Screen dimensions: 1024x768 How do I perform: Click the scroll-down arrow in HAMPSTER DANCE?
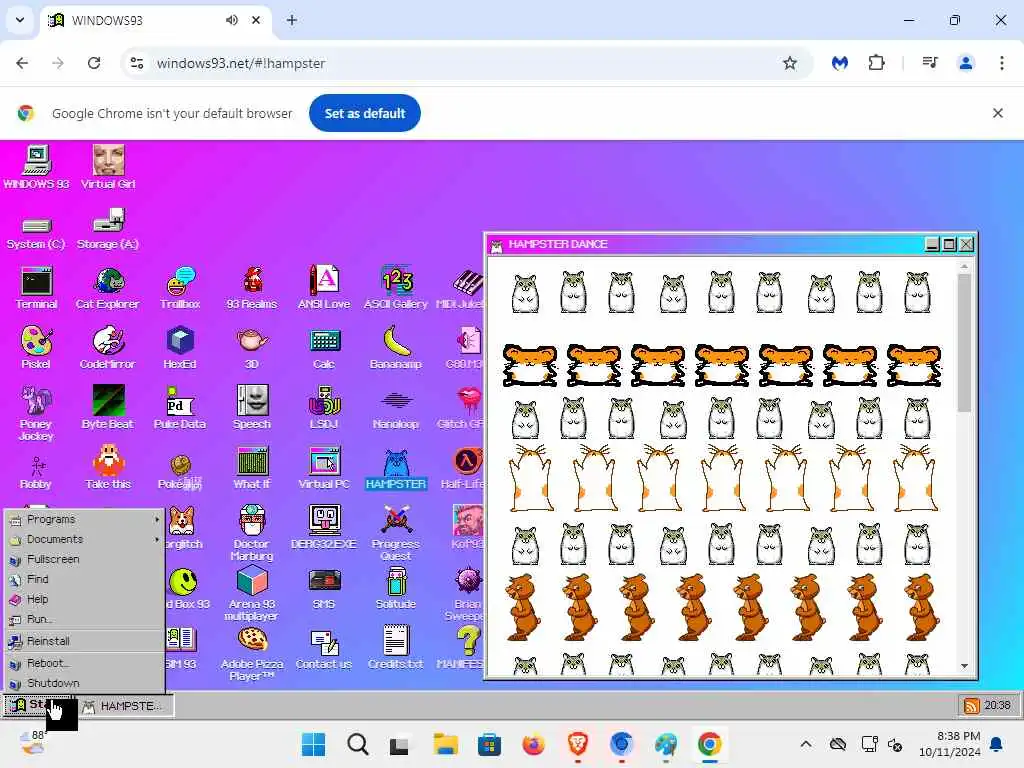click(964, 666)
